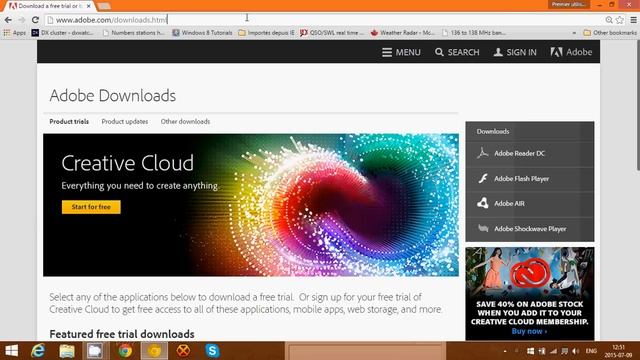The height and width of the screenshot is (360, 640).
Task: Open the Weather Radar bookmark
Action: (403, 33)
